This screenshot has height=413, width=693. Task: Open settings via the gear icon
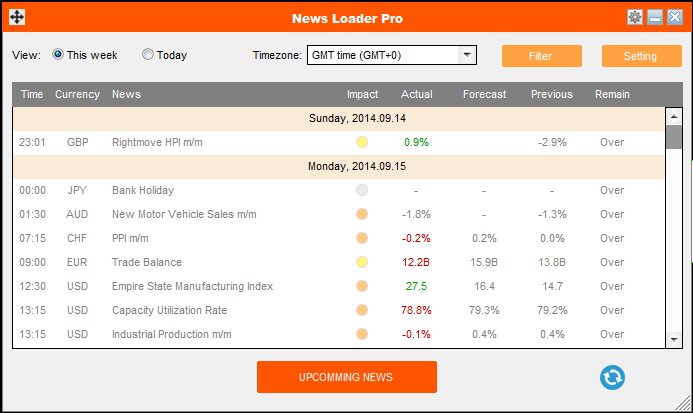coord(635,18)
